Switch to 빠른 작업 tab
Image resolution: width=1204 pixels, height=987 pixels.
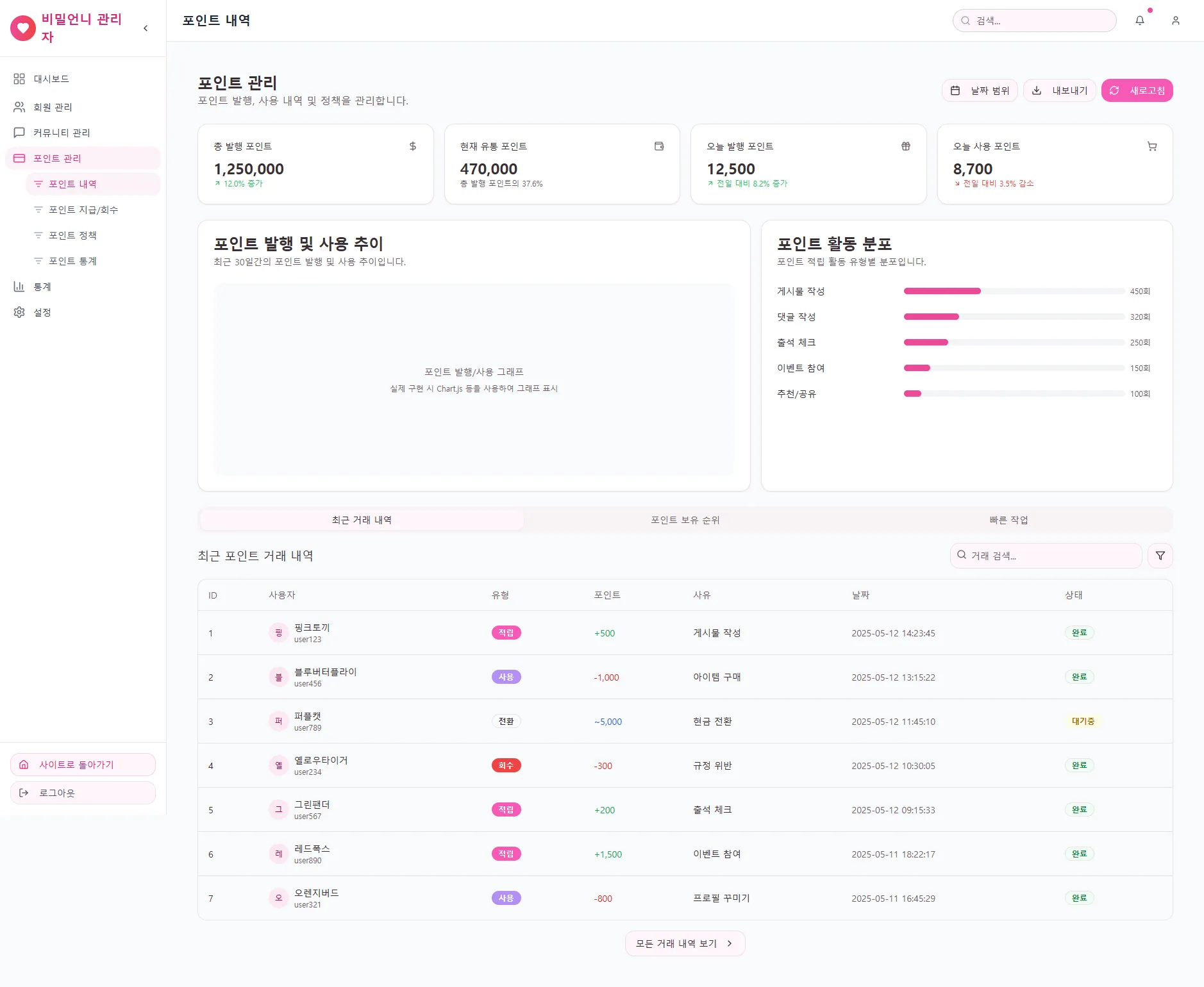coord(1008,520)
